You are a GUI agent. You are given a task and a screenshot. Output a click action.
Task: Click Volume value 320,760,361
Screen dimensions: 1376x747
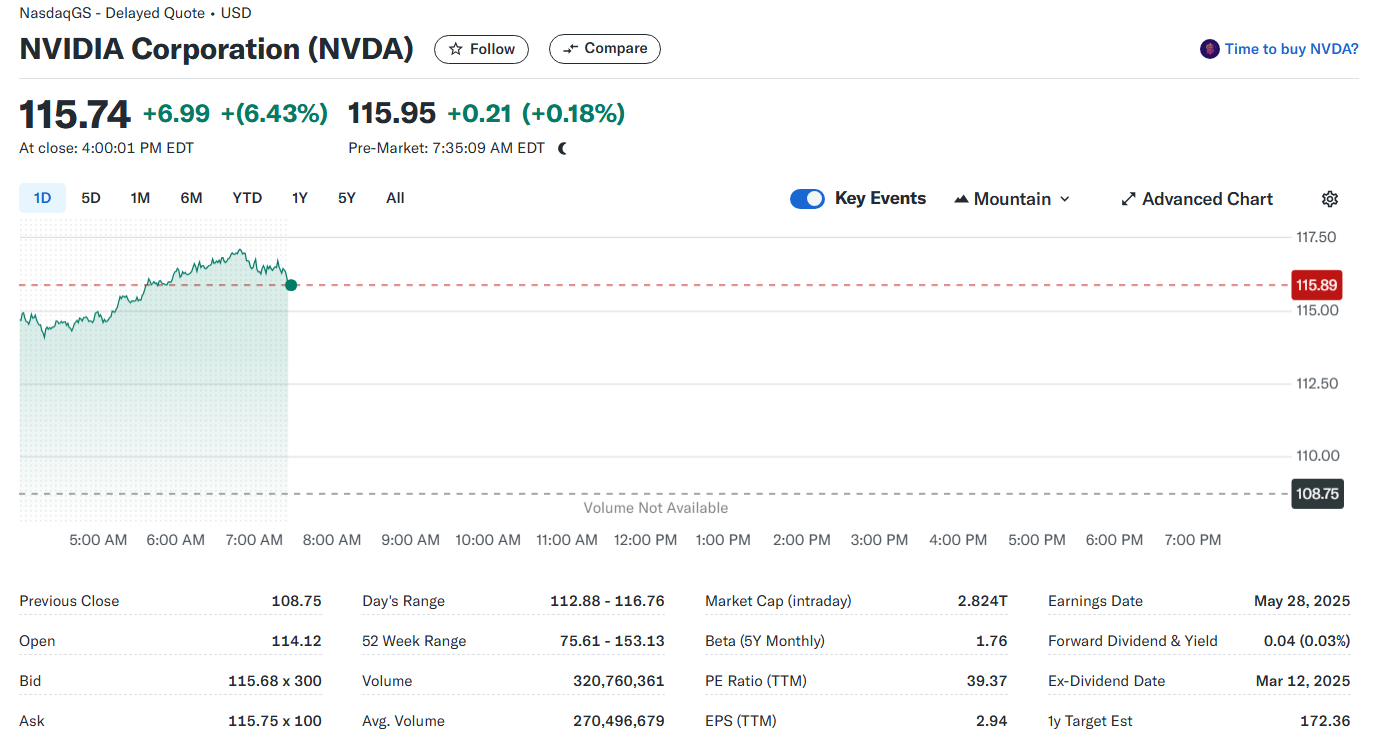click(x=619, y=681)
